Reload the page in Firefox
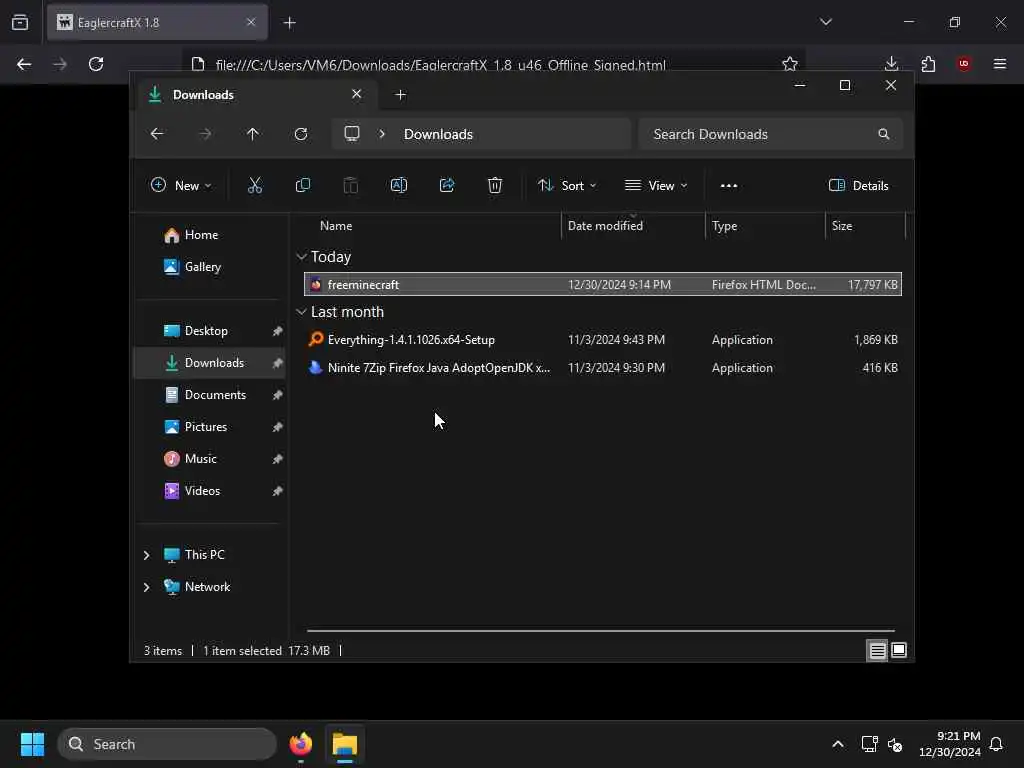The width and height of the screenshot is (1024, 768). click(x=96, y=64)
